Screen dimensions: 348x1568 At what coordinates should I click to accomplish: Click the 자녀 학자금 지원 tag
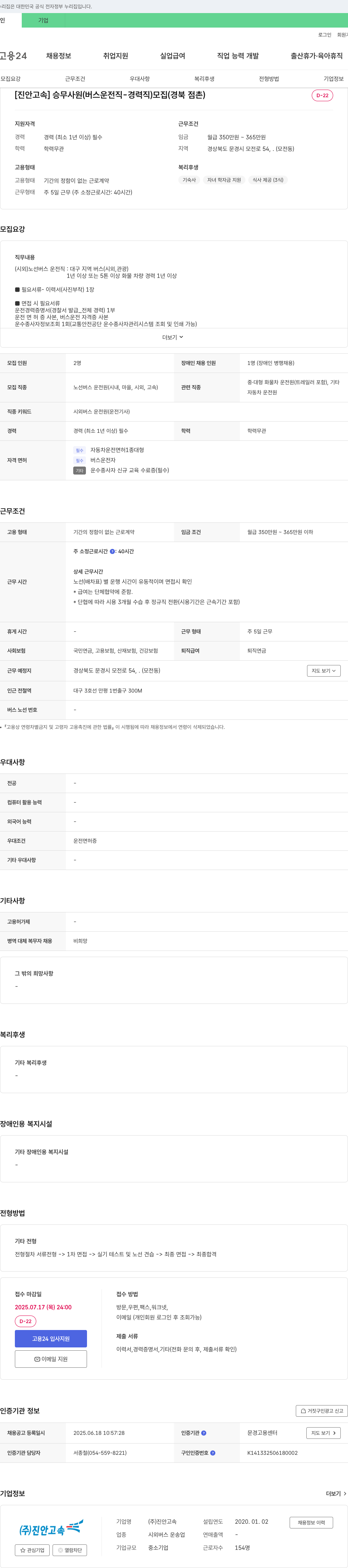(x=224, y=180)
